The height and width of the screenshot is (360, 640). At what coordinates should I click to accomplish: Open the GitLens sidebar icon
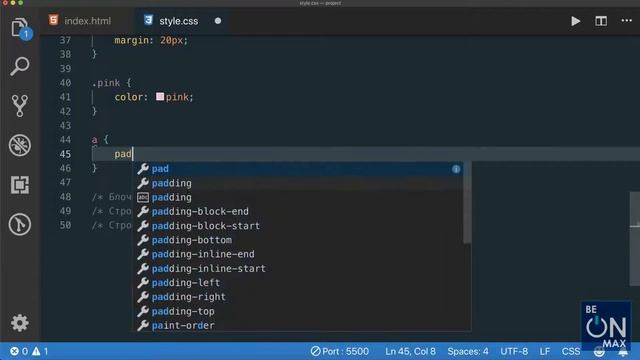[x=20, y=224]
